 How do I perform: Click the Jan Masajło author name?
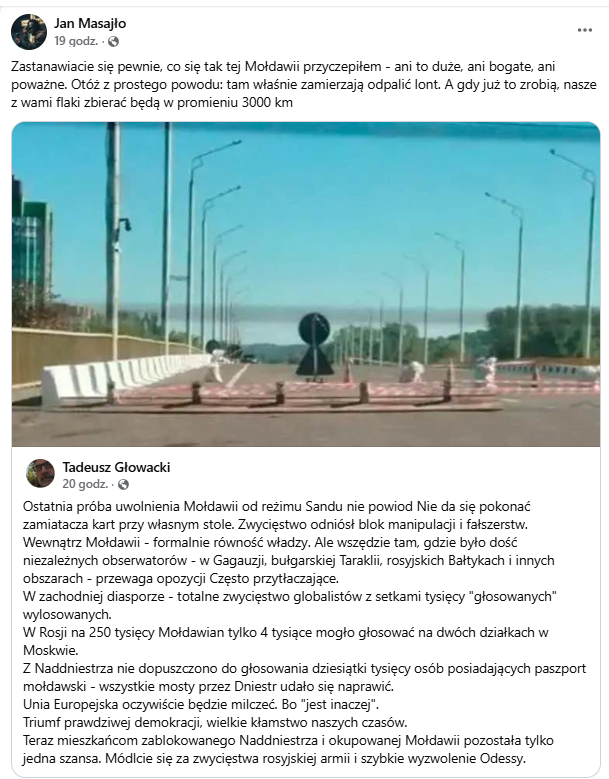90,23
